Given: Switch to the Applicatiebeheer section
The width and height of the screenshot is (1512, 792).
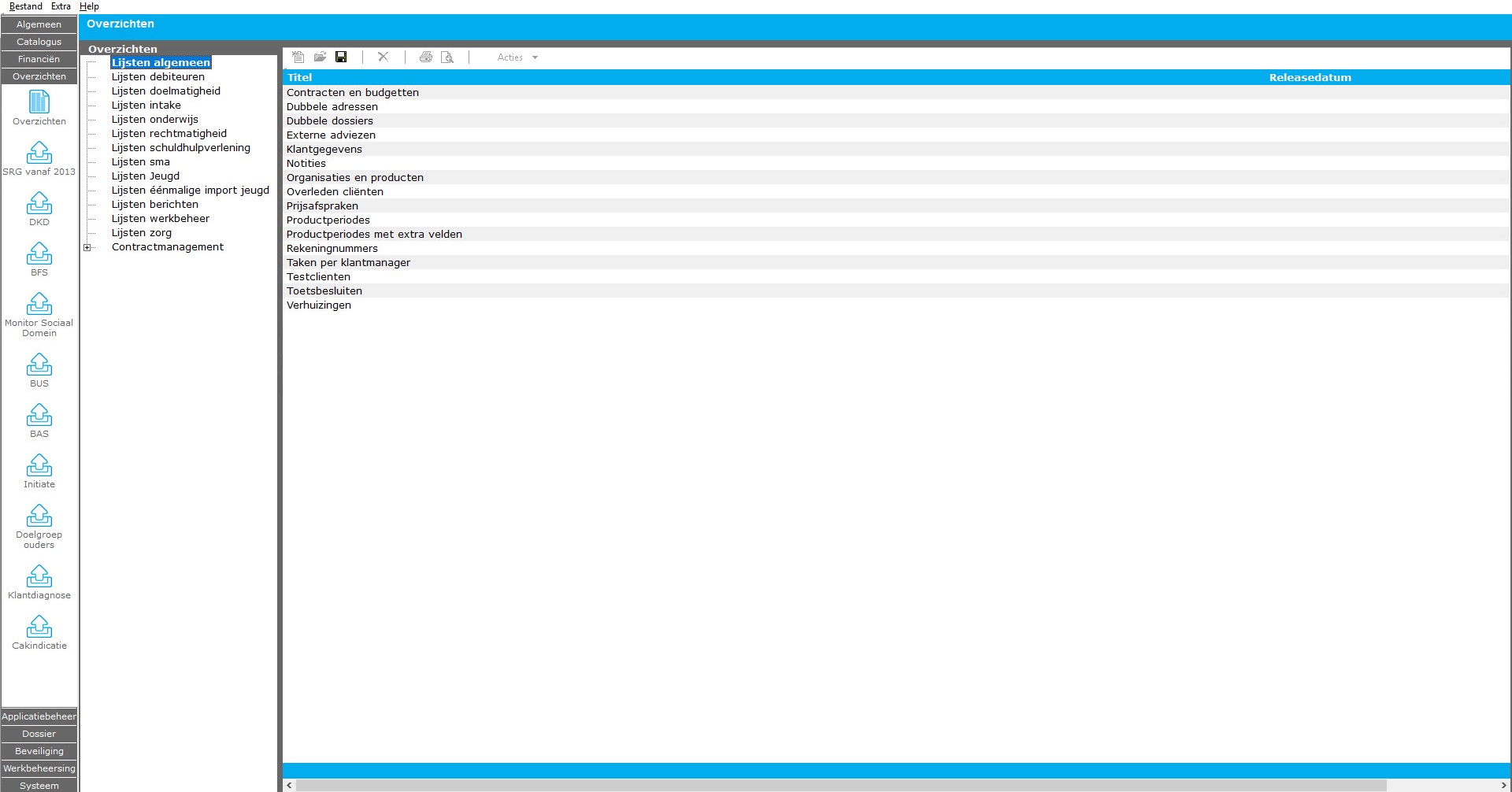Looking at the screenshot, I should tap(39, 716).
